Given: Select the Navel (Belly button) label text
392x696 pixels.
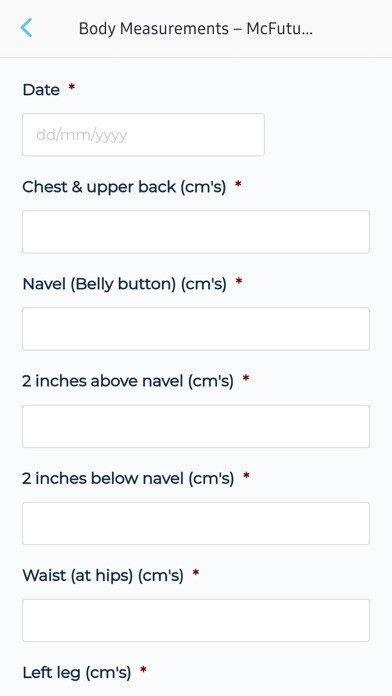Looking at the screenshot, I should (x=124, y=284).
